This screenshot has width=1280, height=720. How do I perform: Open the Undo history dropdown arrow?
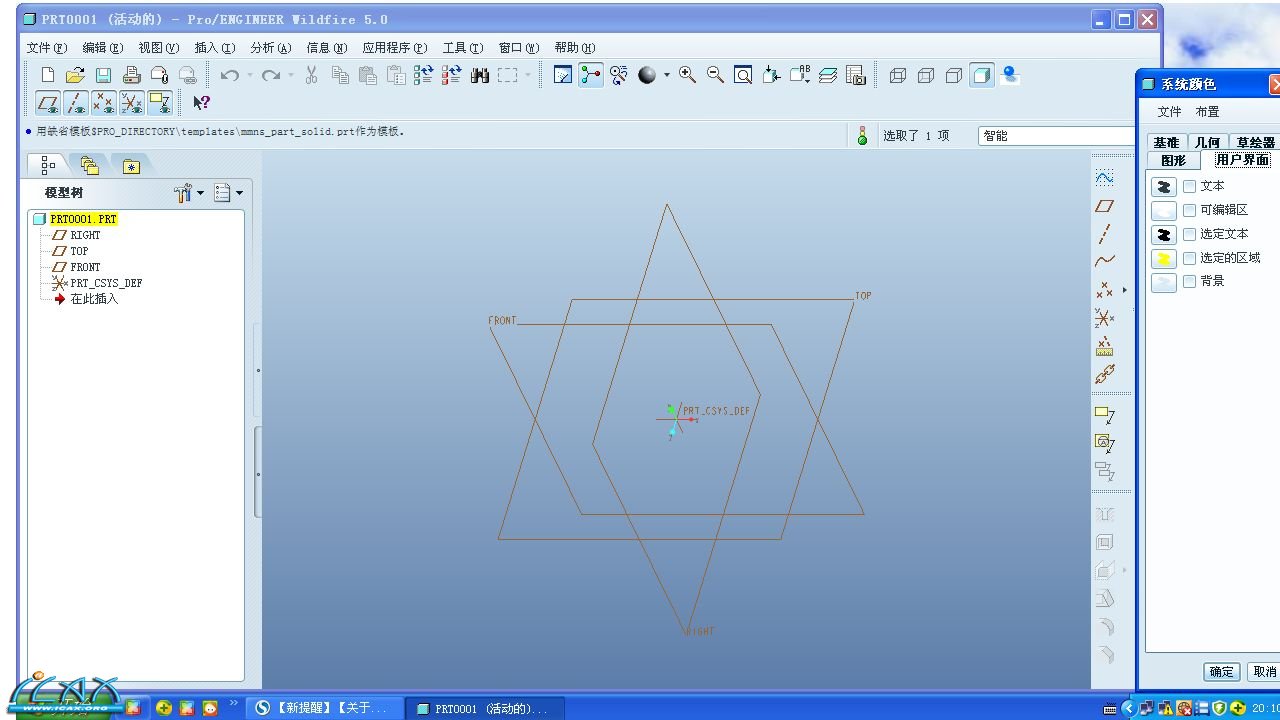pyautogui.click(x=249, y=75)
